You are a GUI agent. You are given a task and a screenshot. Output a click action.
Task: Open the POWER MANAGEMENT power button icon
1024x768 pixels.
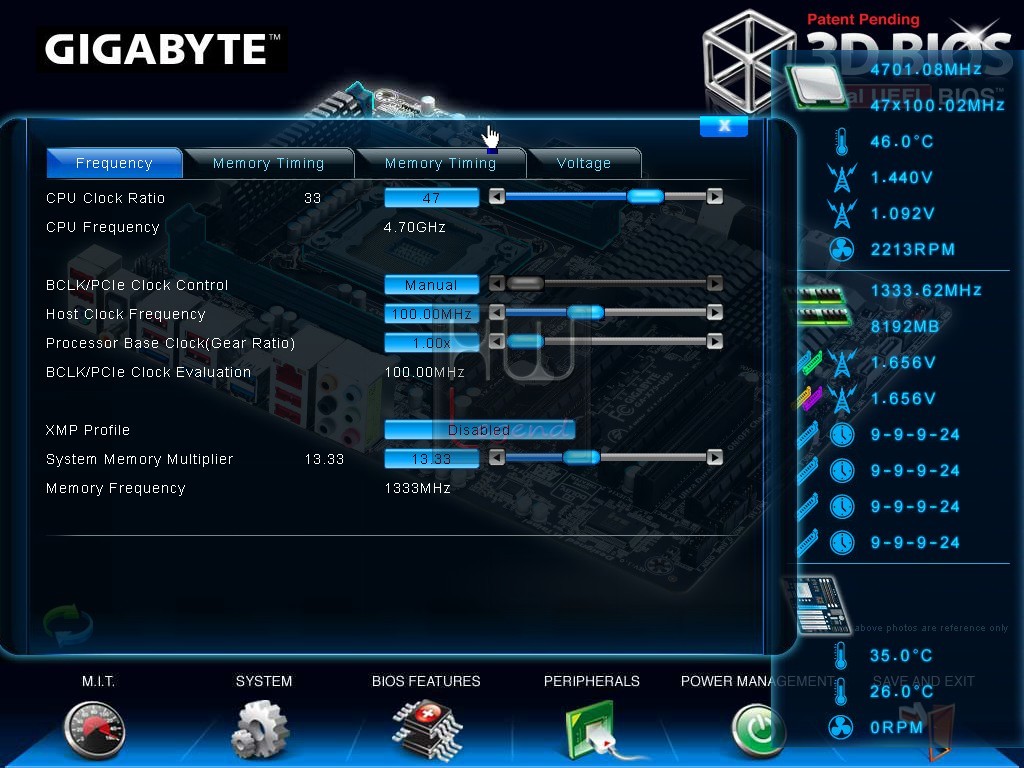pos(759,729)
